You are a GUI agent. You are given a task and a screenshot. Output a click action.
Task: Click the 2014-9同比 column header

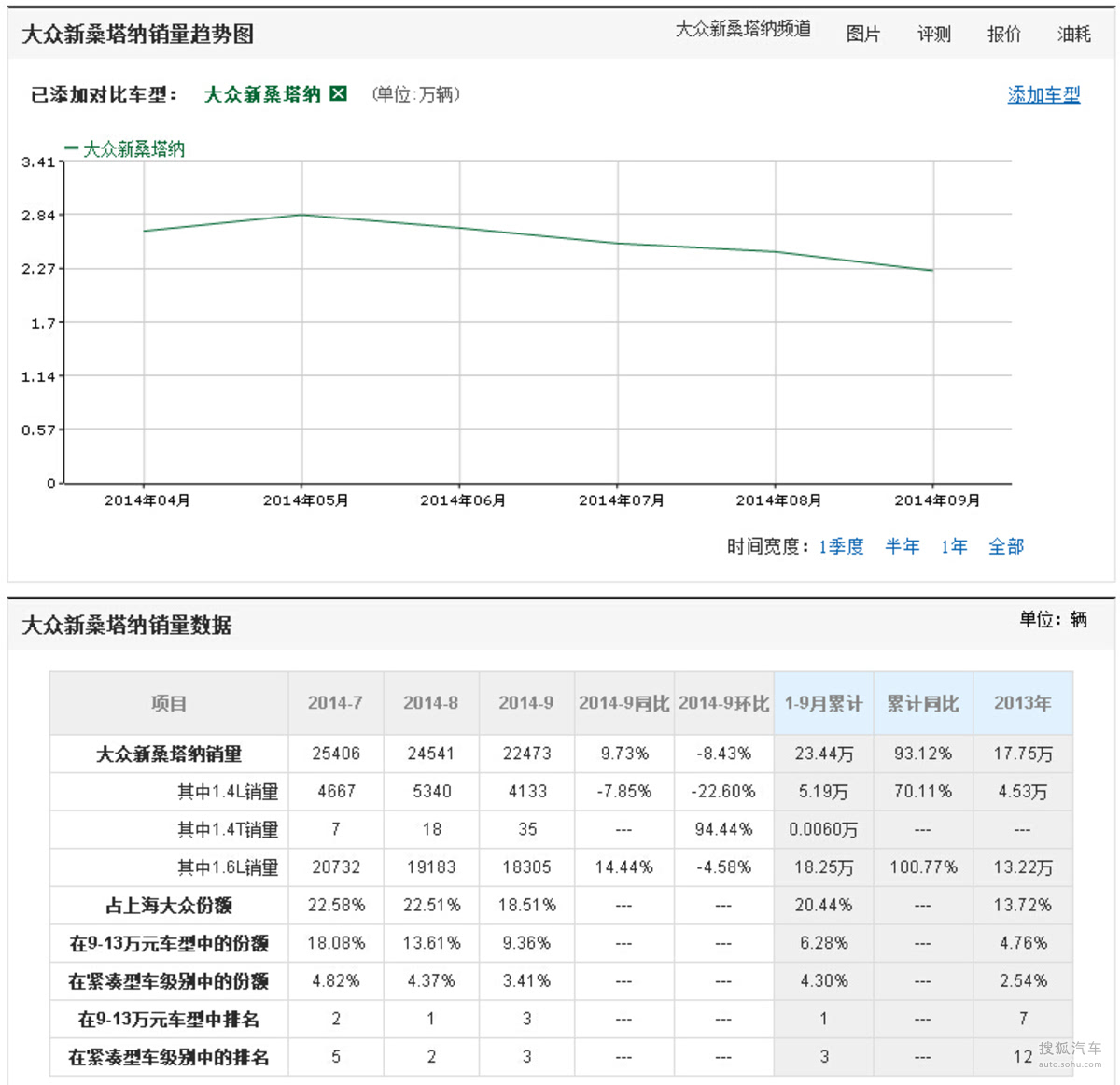pyautogui.click(x=623, y=703)
